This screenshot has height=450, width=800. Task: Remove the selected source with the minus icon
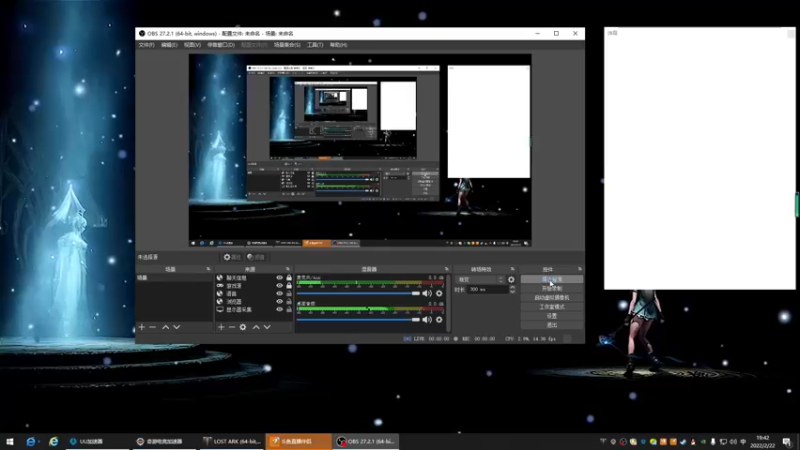pyautogui.click(x=232, y=327)
